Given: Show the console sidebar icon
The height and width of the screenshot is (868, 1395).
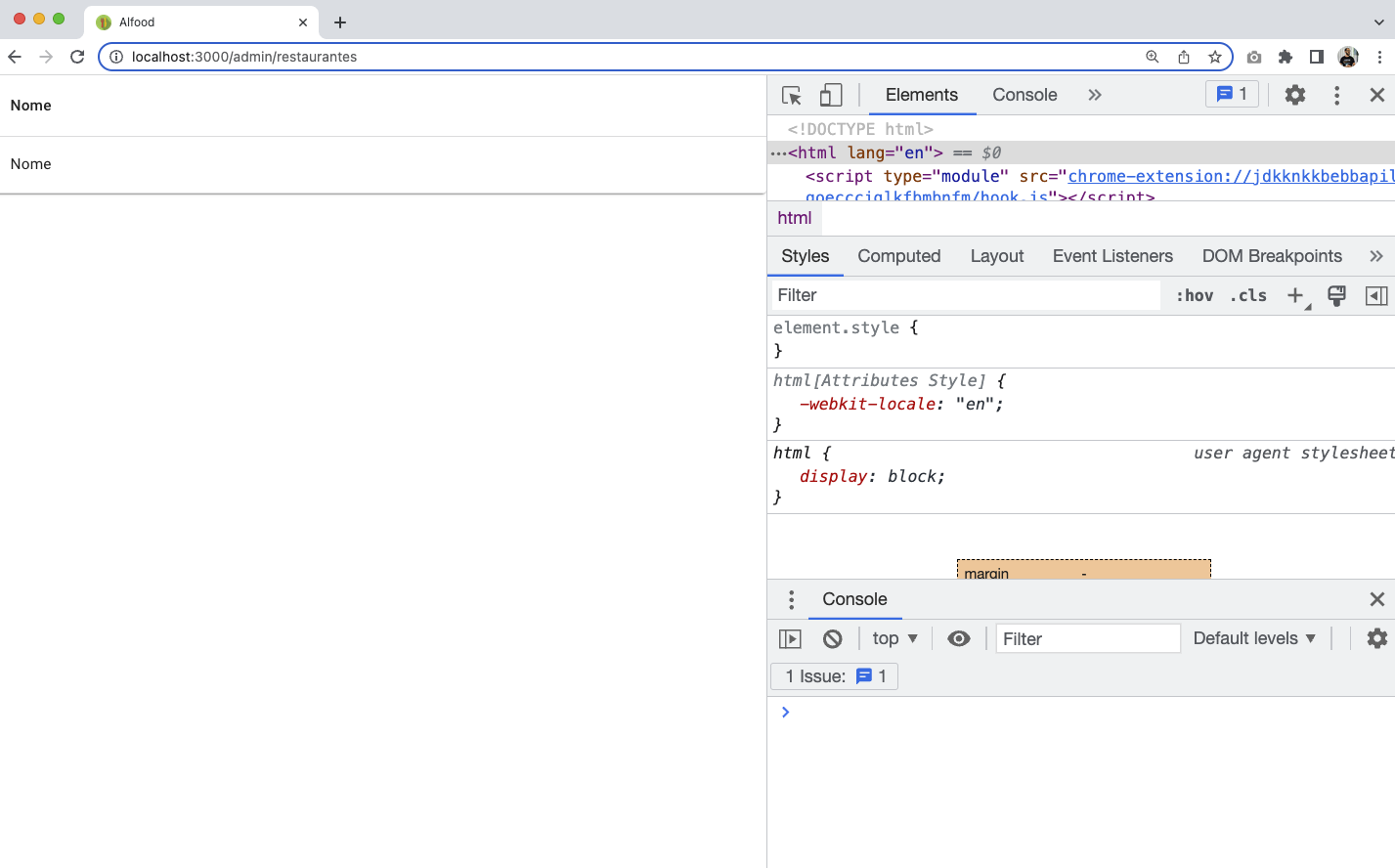Looking at the screenshot, I should coord(790,638).
